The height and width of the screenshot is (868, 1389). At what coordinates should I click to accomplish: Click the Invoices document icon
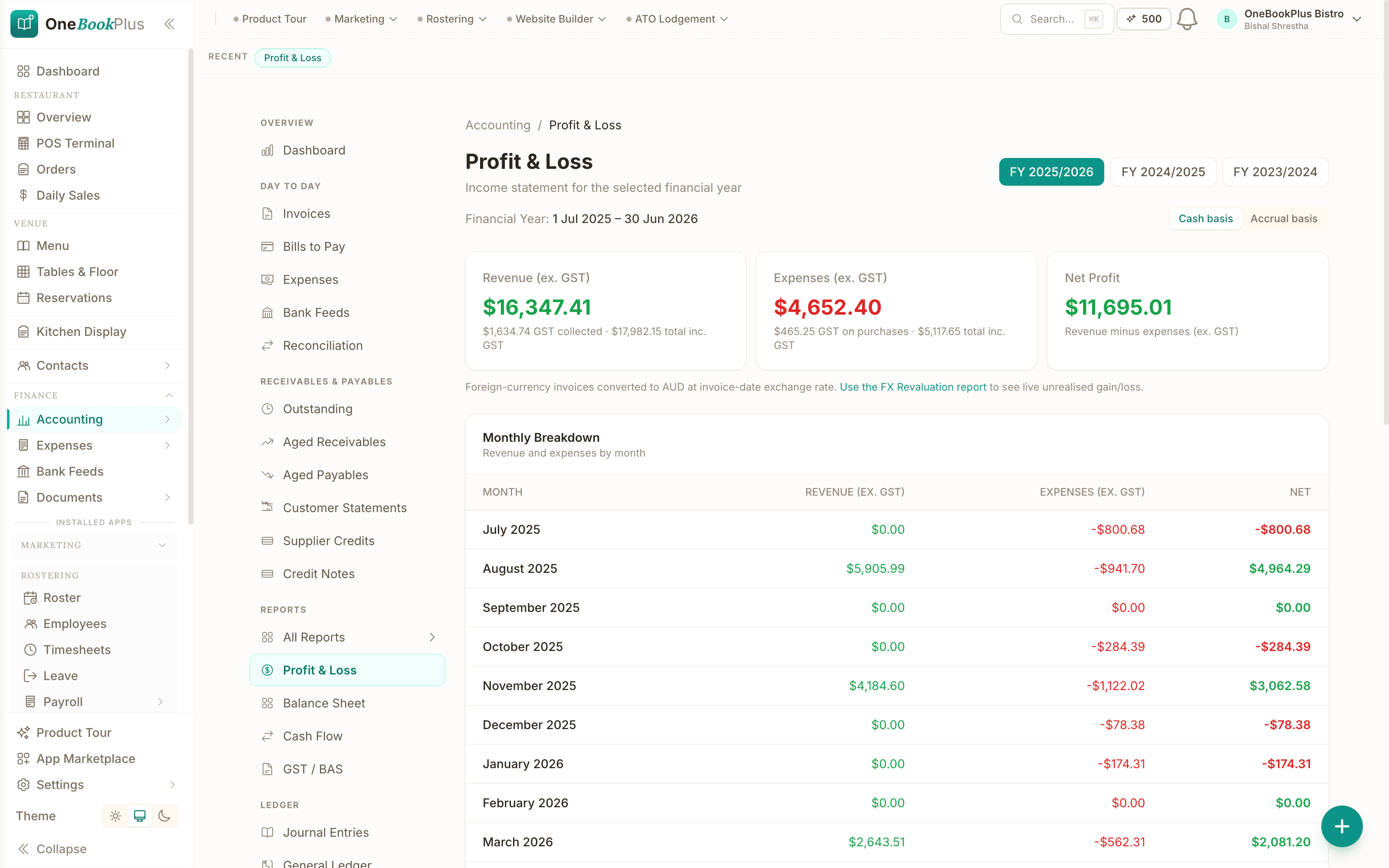pyautogui.click(x=267, y=214)
